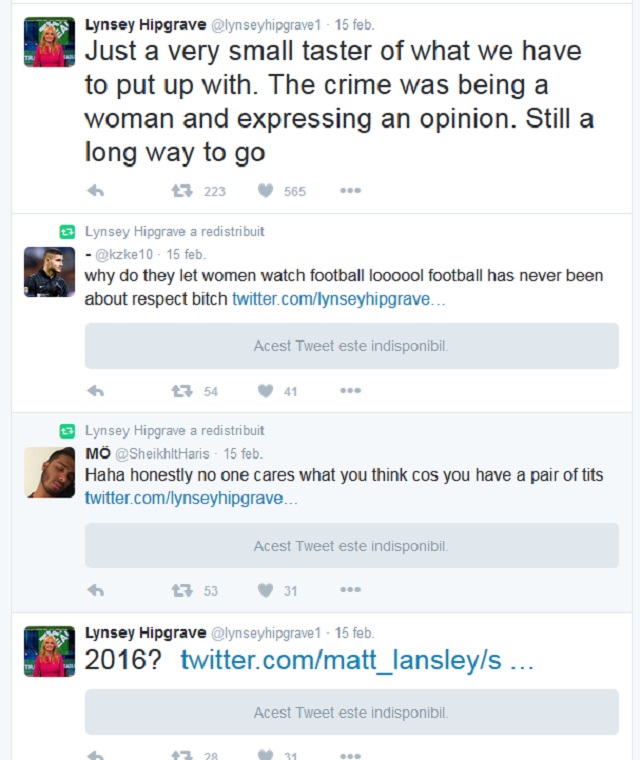Image resolution: width=640 pixels, height=760 pixels.
Task: Reply to the 'Just a very small taster' tweet
Action: tap(96, 191)
